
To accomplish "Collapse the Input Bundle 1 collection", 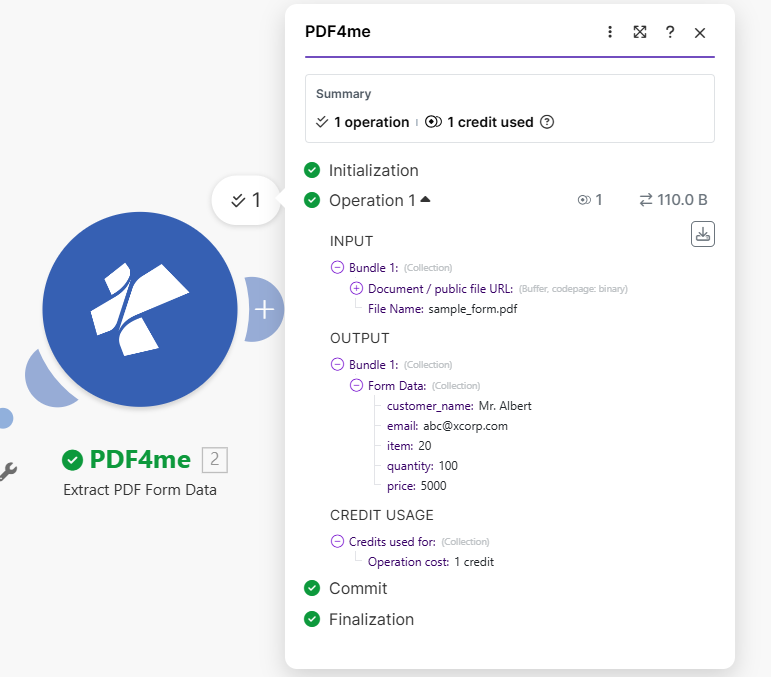I will tap(337, 268).
